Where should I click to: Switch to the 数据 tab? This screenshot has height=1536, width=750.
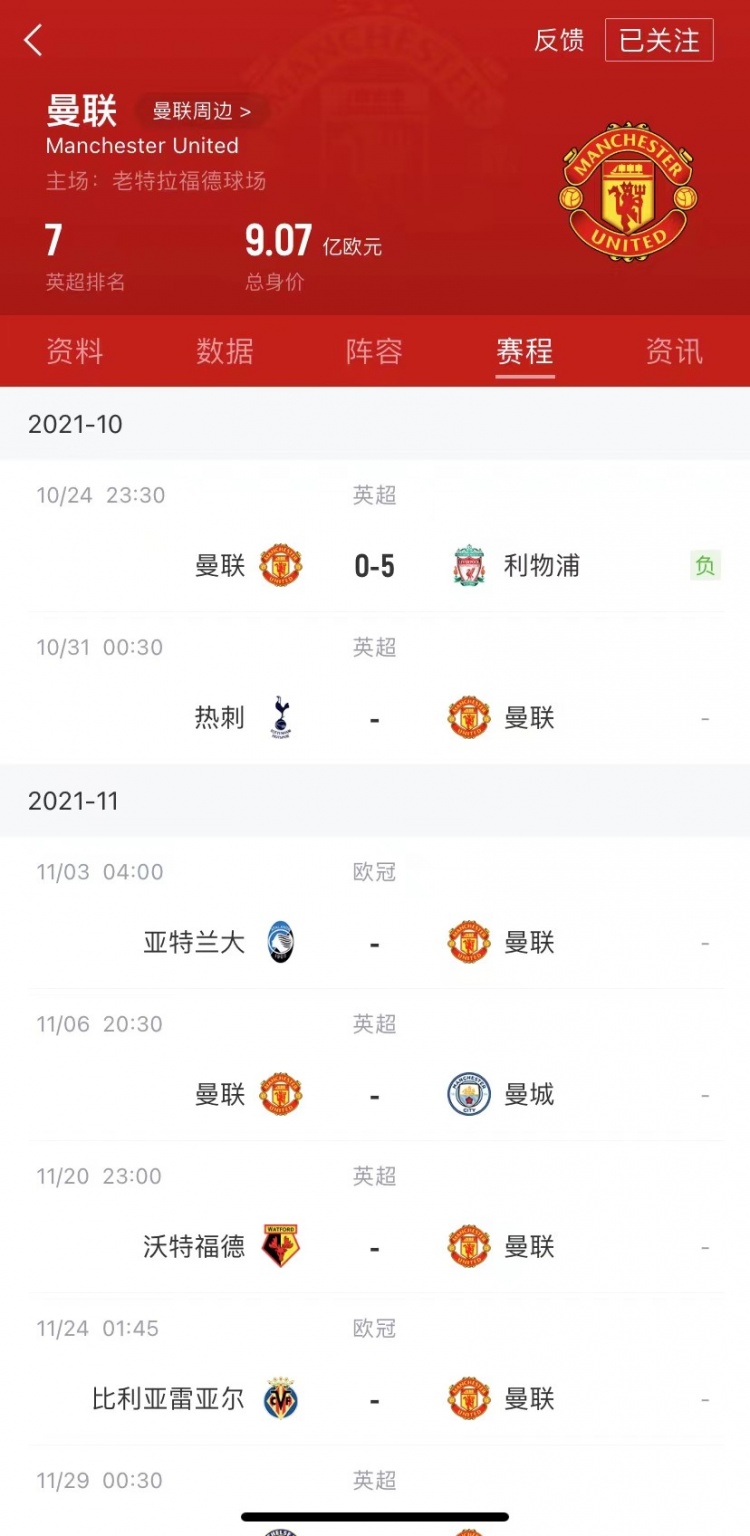224,352
